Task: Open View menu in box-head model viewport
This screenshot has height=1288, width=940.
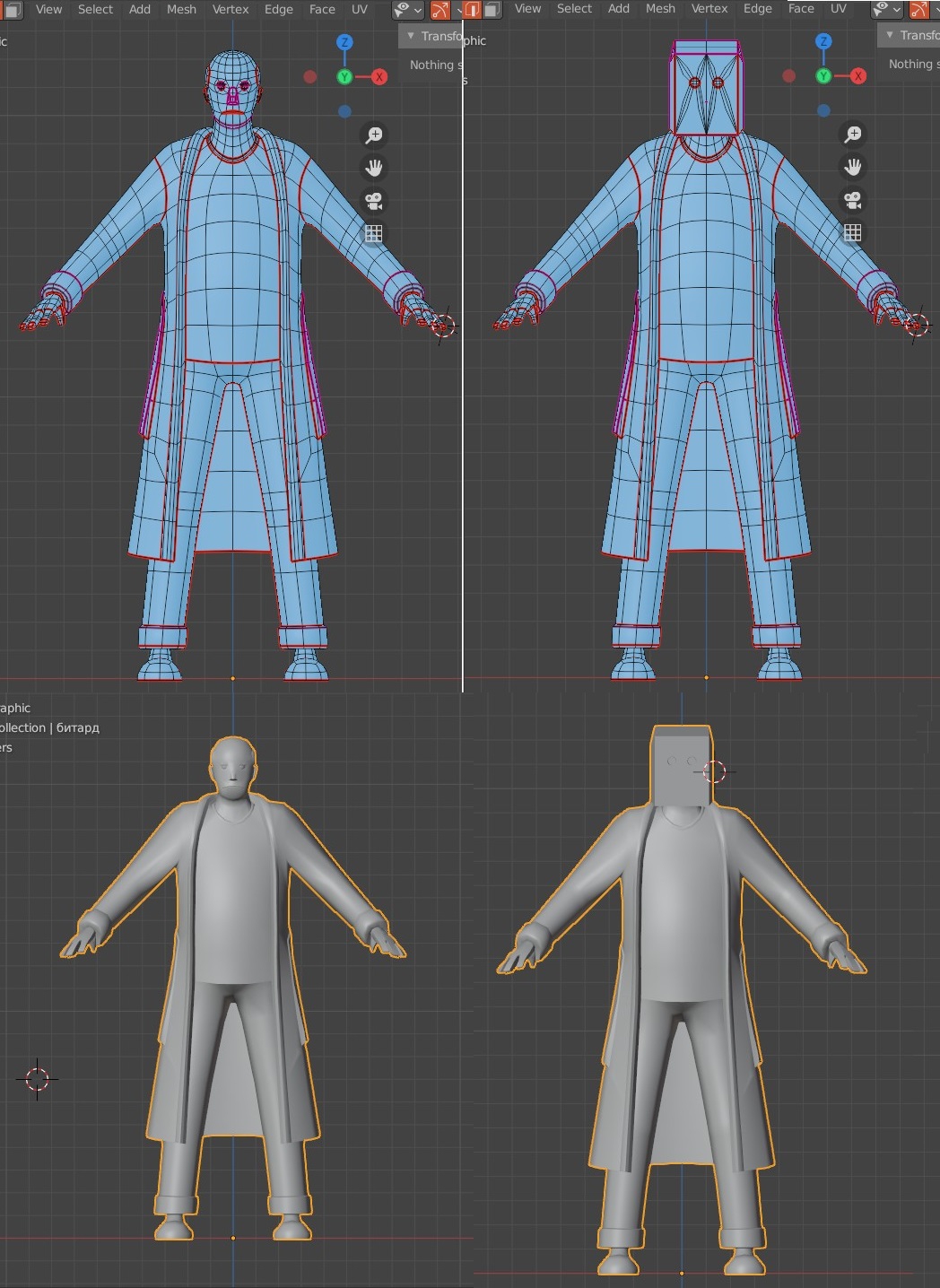Action: tap(527, 8)
